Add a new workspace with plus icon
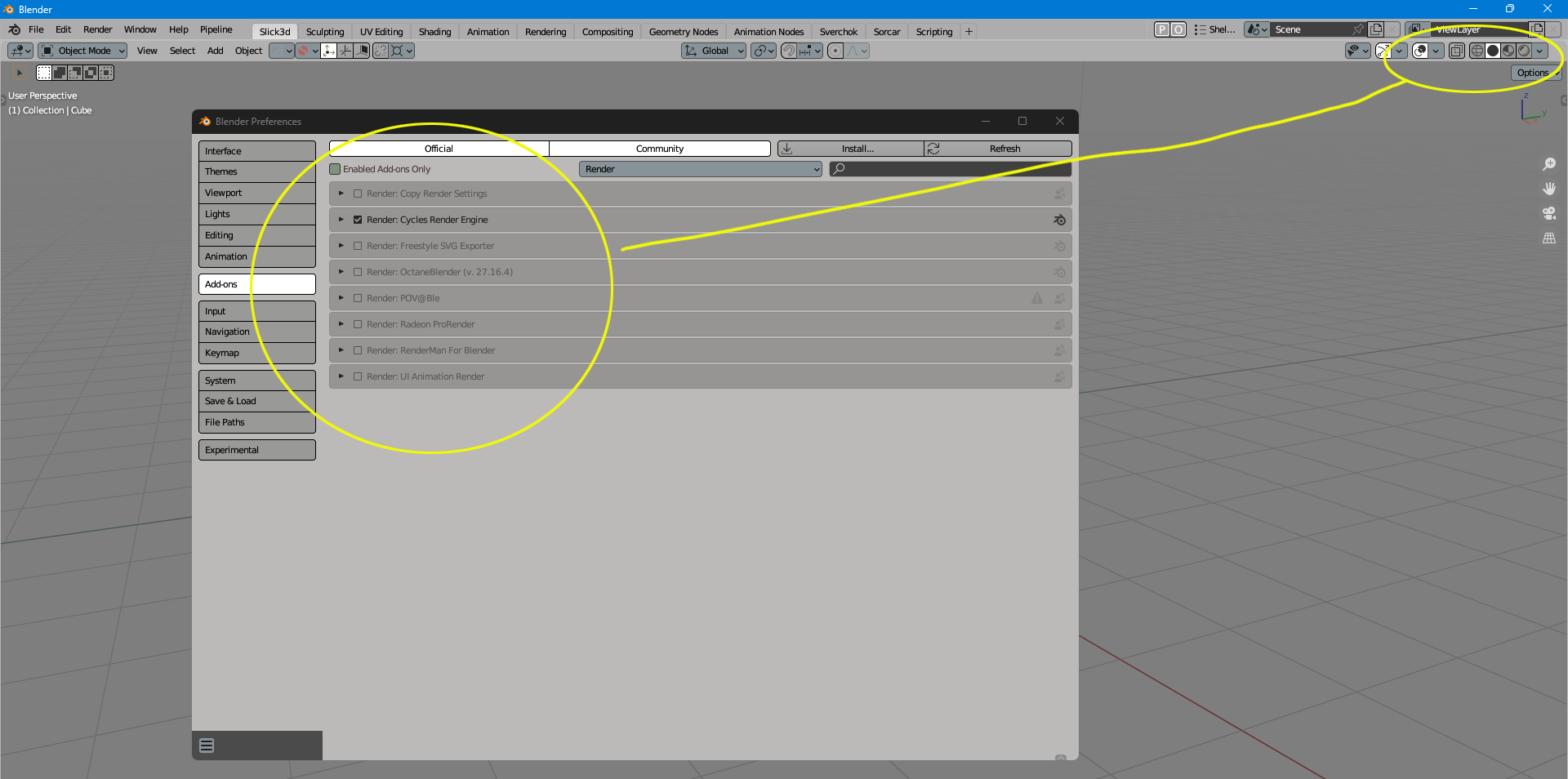 [x=969, y=32]
